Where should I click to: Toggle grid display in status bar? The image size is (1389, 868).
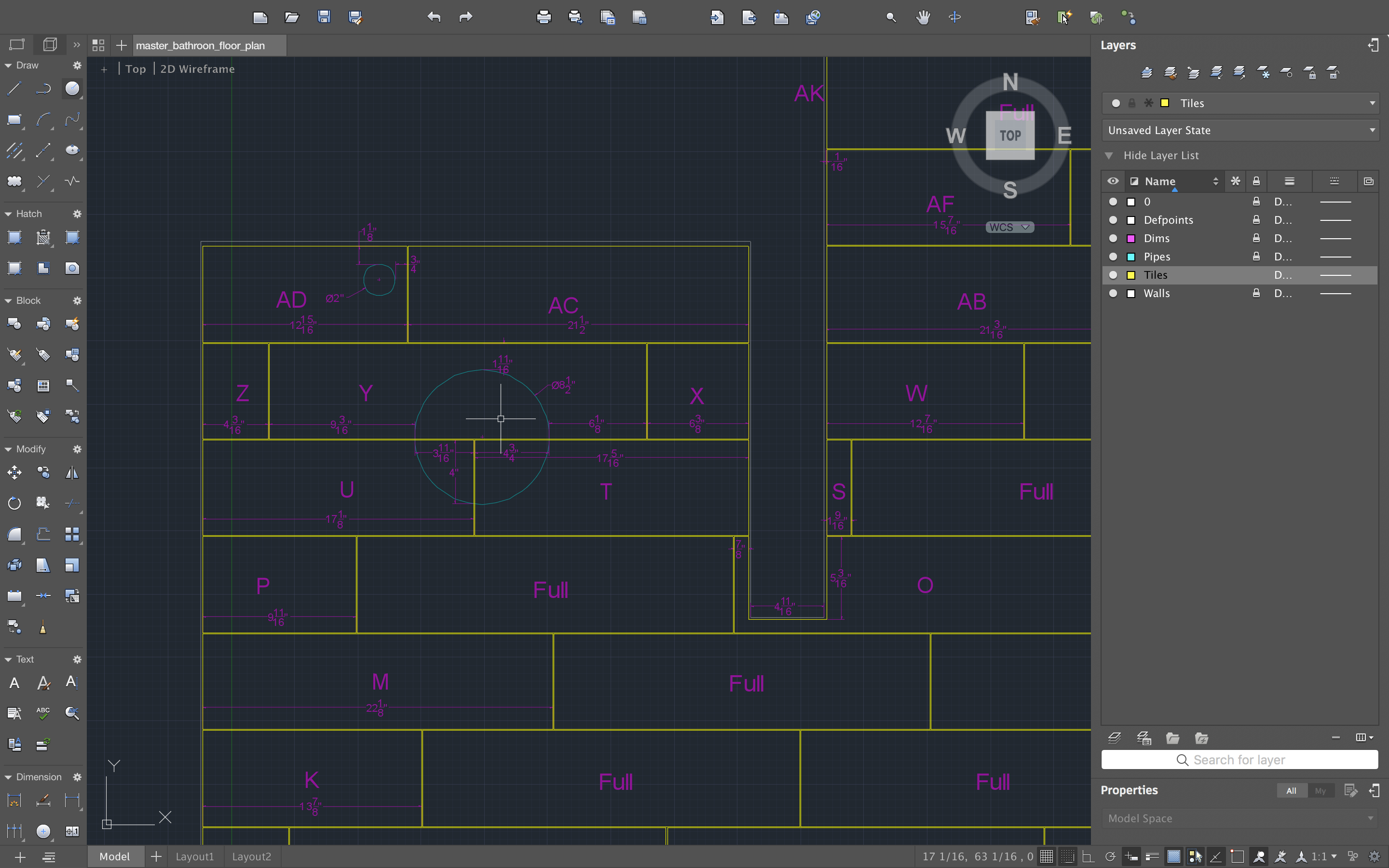point(1047,856)
